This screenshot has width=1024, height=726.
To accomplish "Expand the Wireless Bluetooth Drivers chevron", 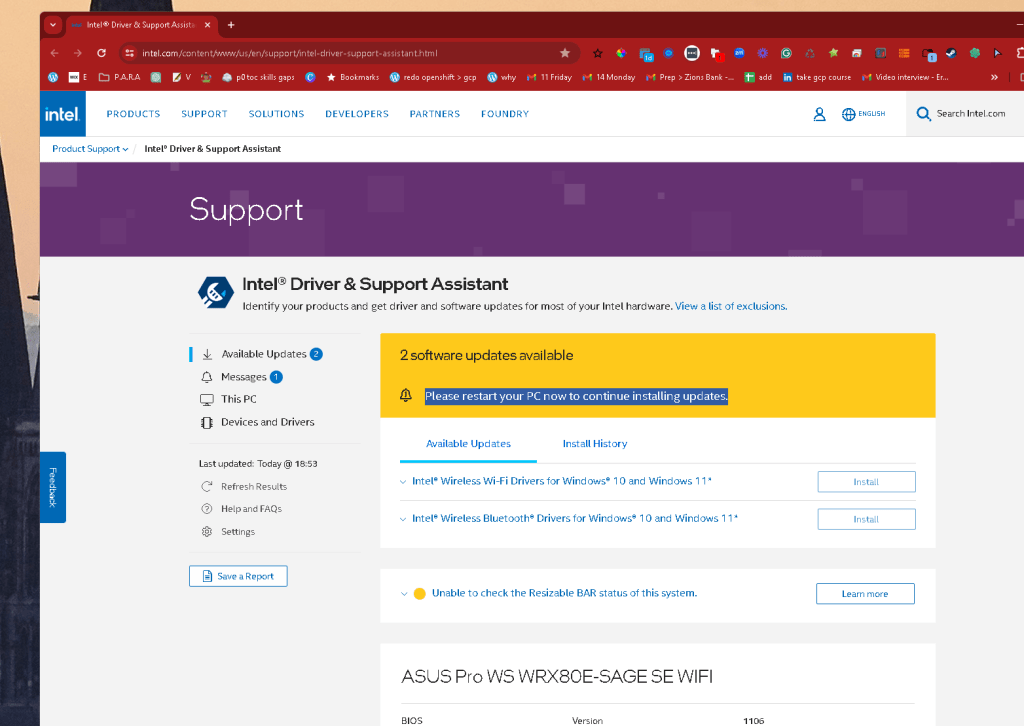I will (x=403, y=519).
